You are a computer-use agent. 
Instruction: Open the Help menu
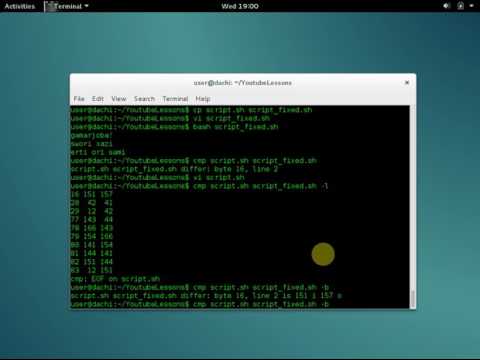pos(203,99)
